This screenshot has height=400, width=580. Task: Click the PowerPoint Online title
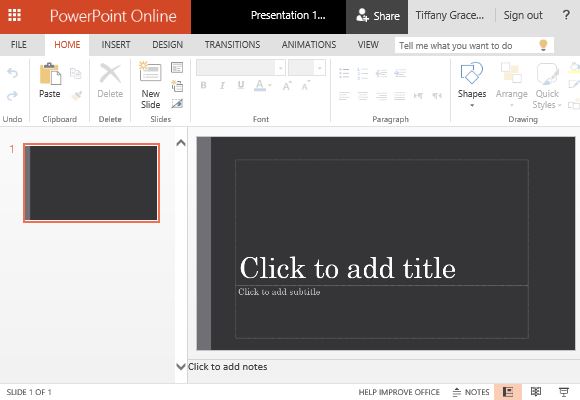click(113, 16)
